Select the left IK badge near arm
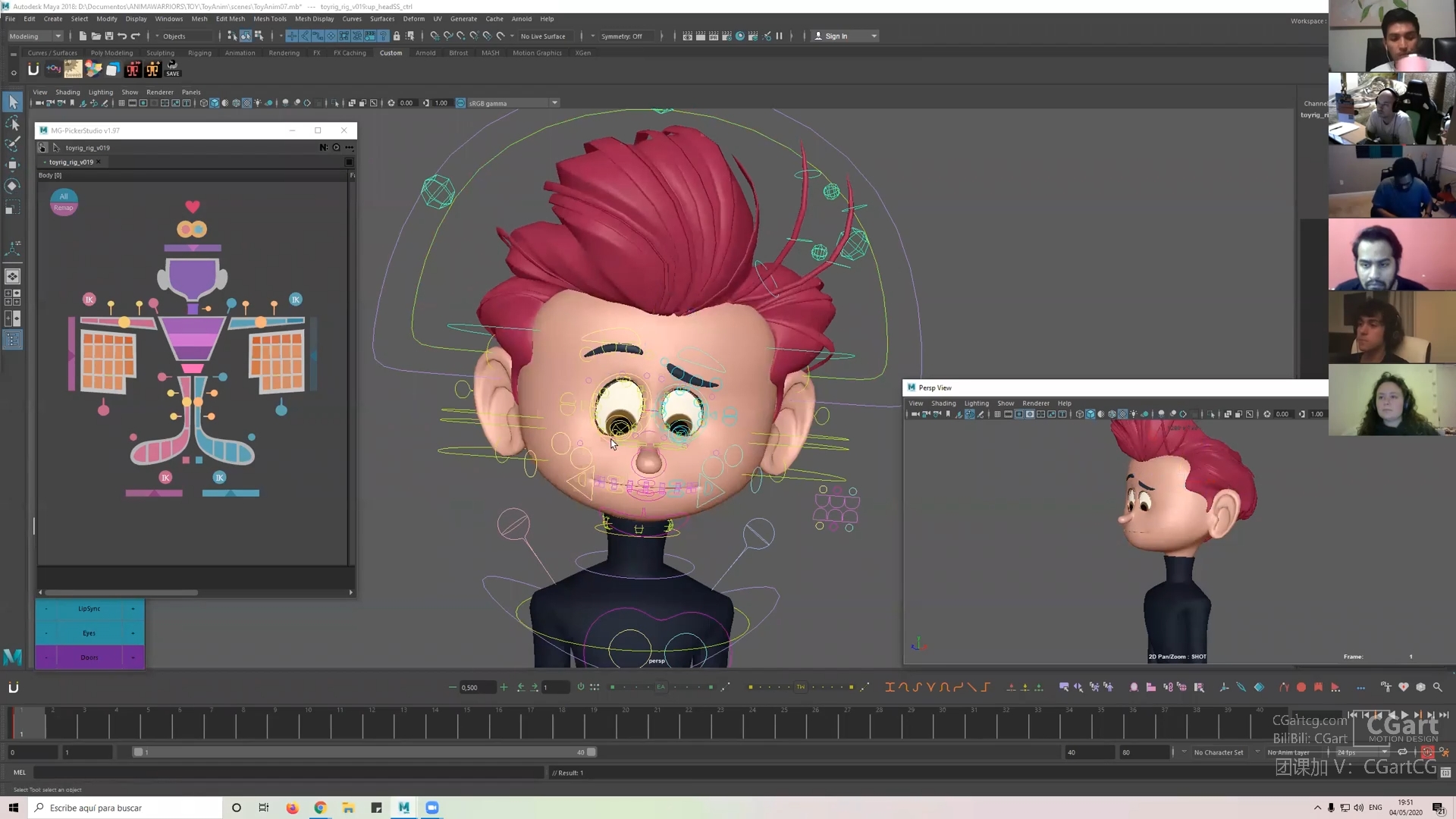 [x=89, y=300]
